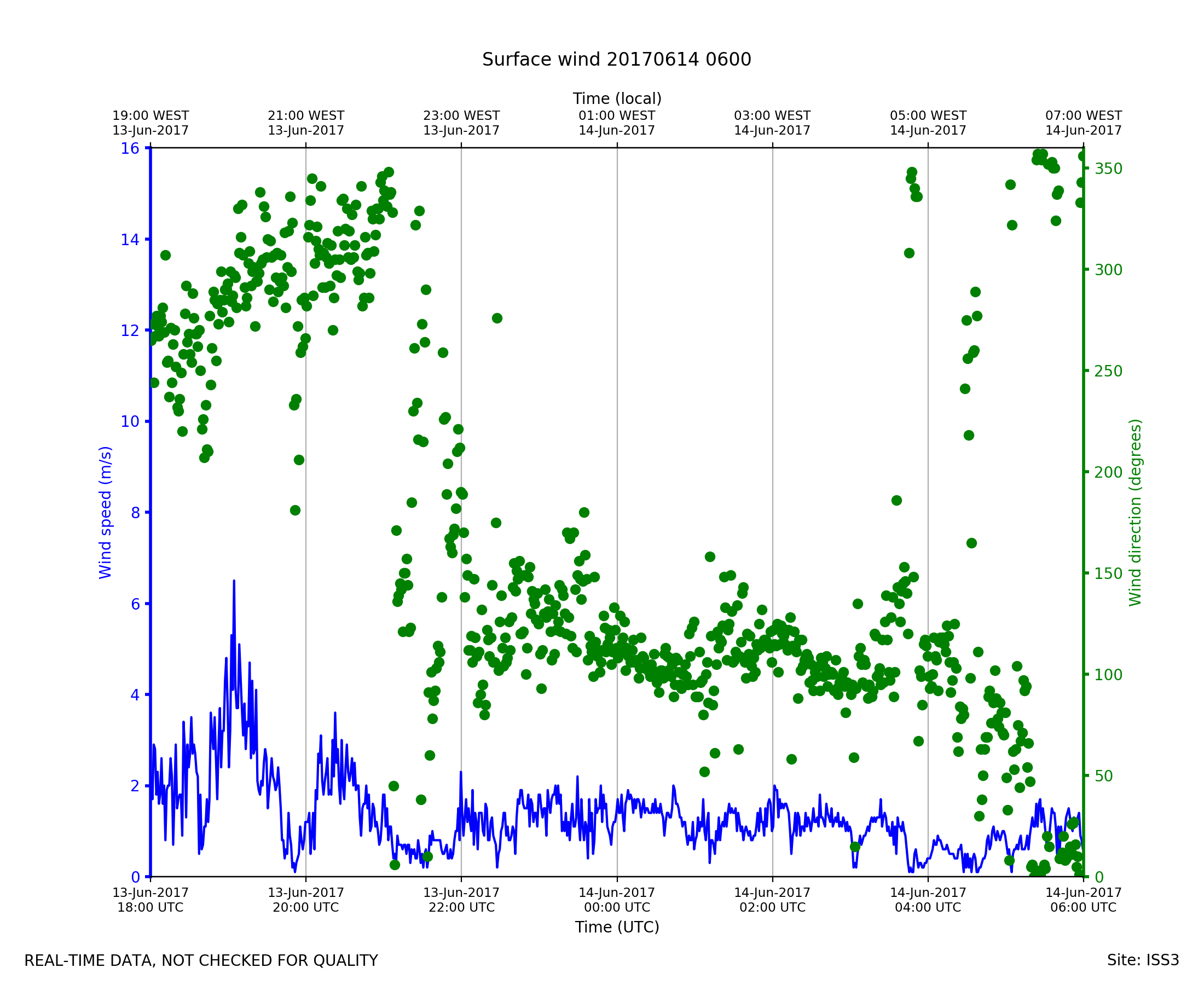Screen dimensions: 1204x985
Task: Click the 'Wind speed (m/s)' axis label
Action: 106,512
